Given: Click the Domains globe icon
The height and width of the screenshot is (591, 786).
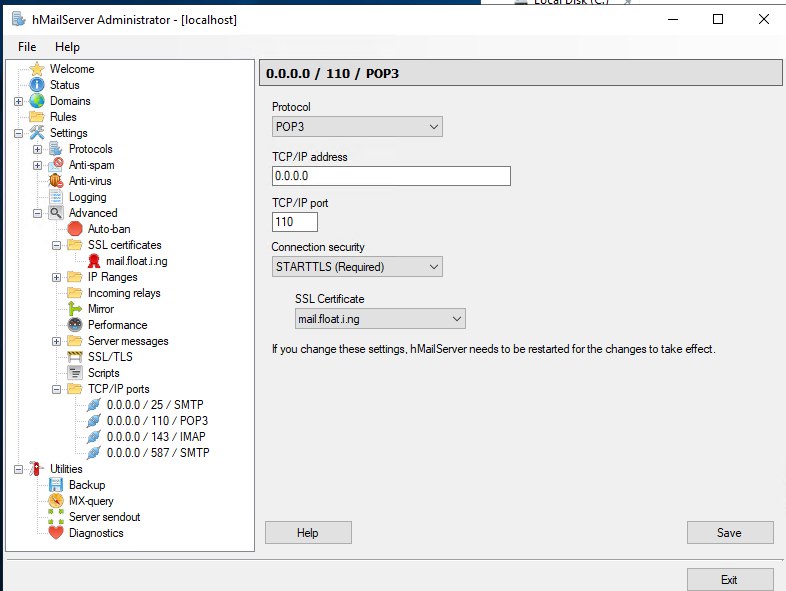Looking at the screenshot, I should point(37,101).
